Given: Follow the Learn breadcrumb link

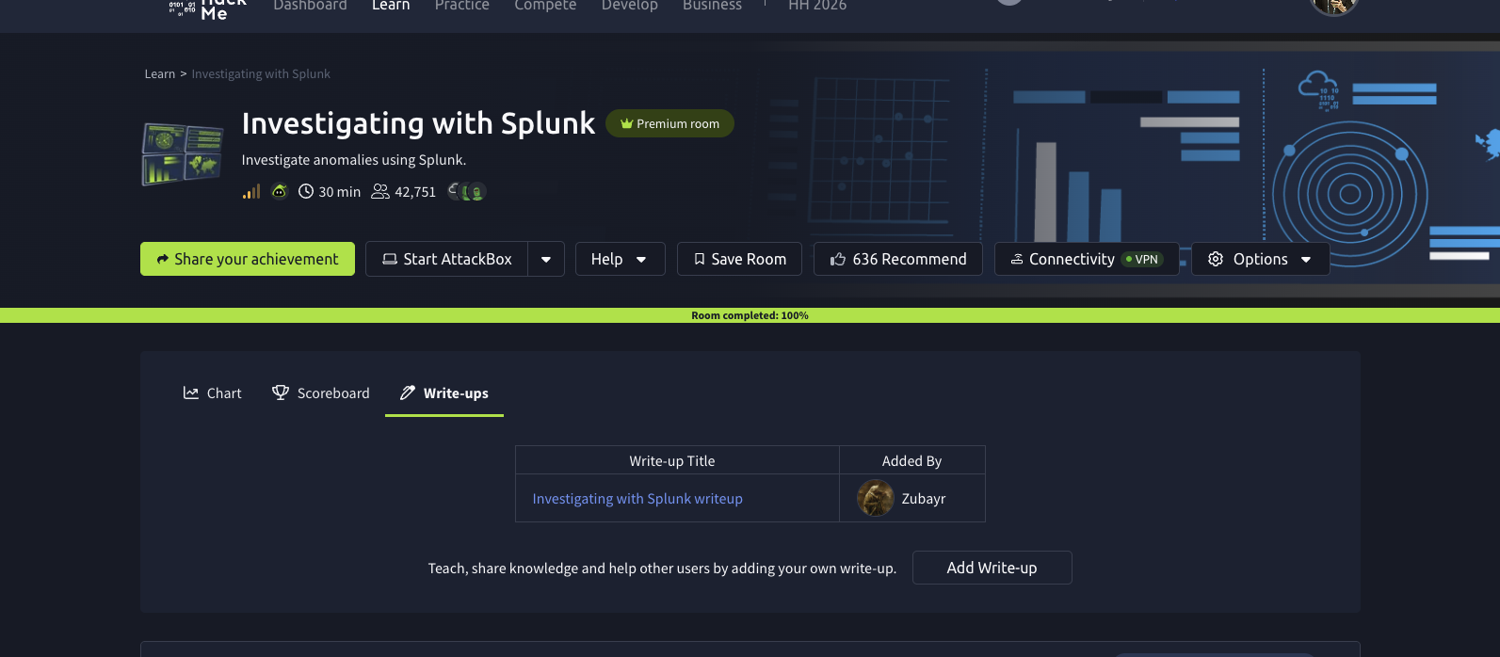Looking at the screenshot, I should [160, 74].
